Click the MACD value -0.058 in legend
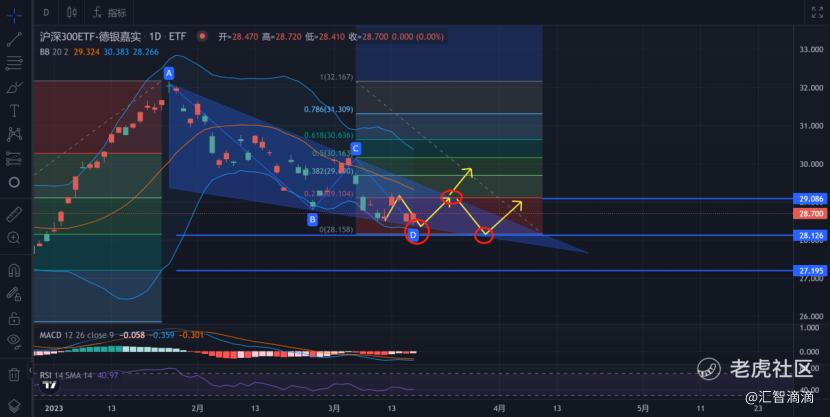Viewport: 830px width, 417px height. (132, 335)
